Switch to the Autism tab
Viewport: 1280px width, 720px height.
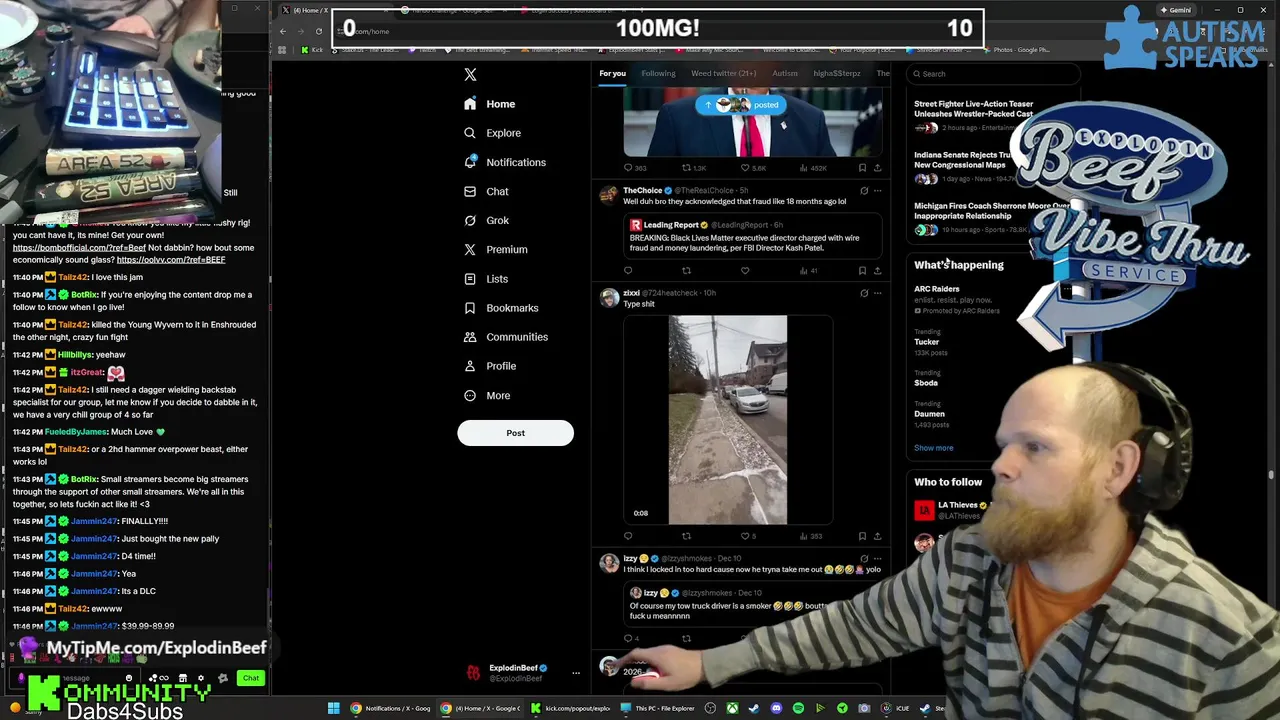tap(785, 73)
